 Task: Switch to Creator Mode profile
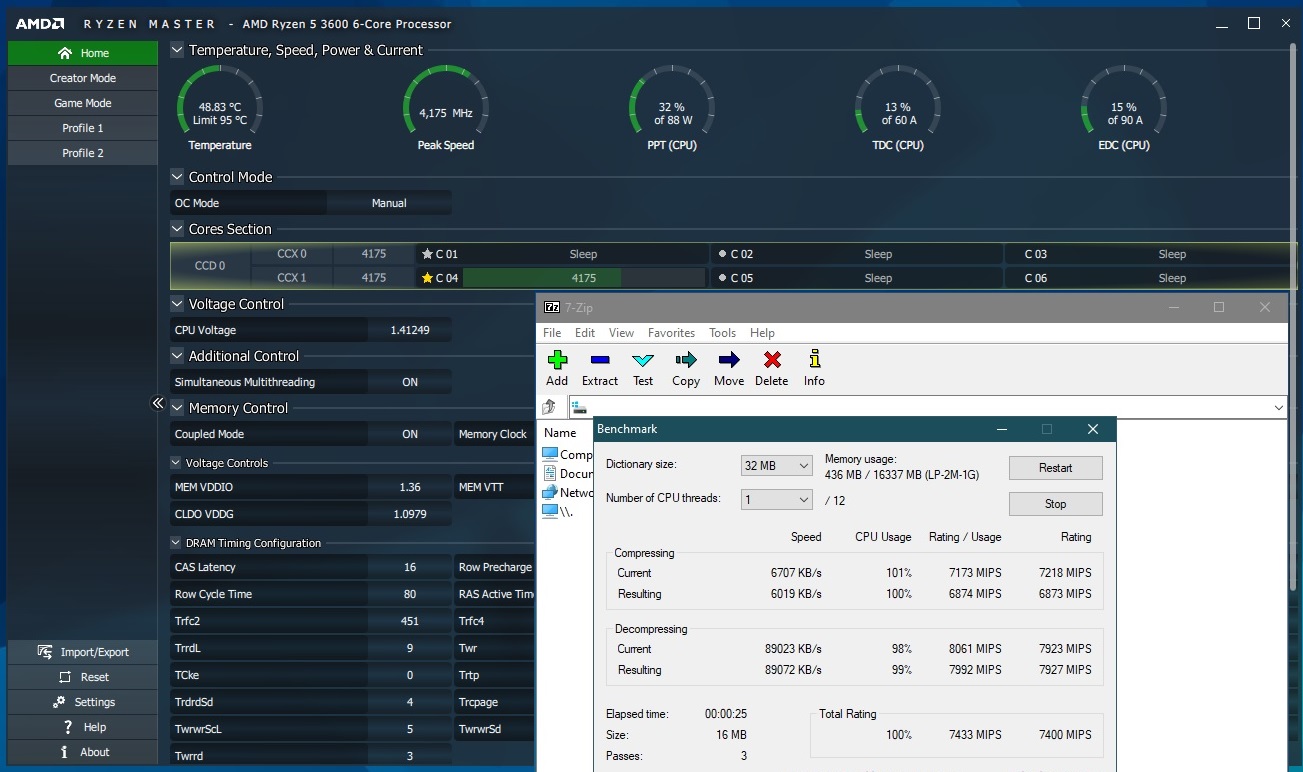[83, 78]
